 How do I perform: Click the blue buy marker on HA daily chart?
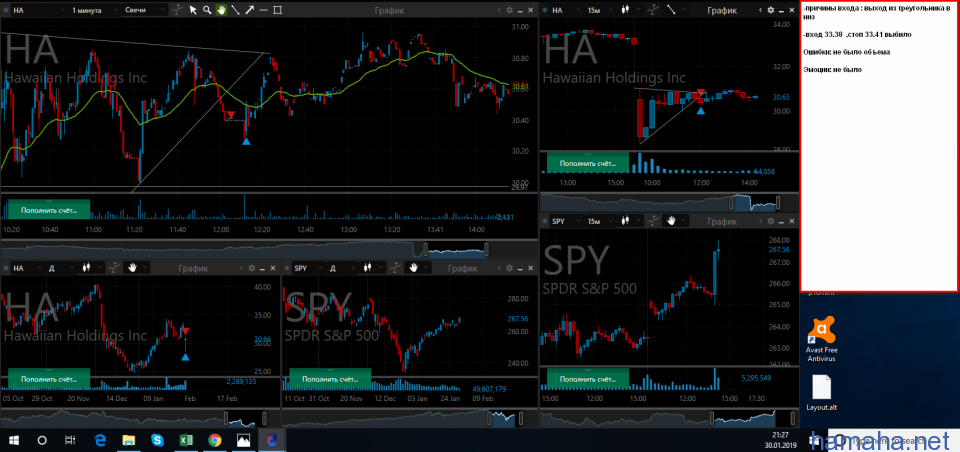click(185, 356)
